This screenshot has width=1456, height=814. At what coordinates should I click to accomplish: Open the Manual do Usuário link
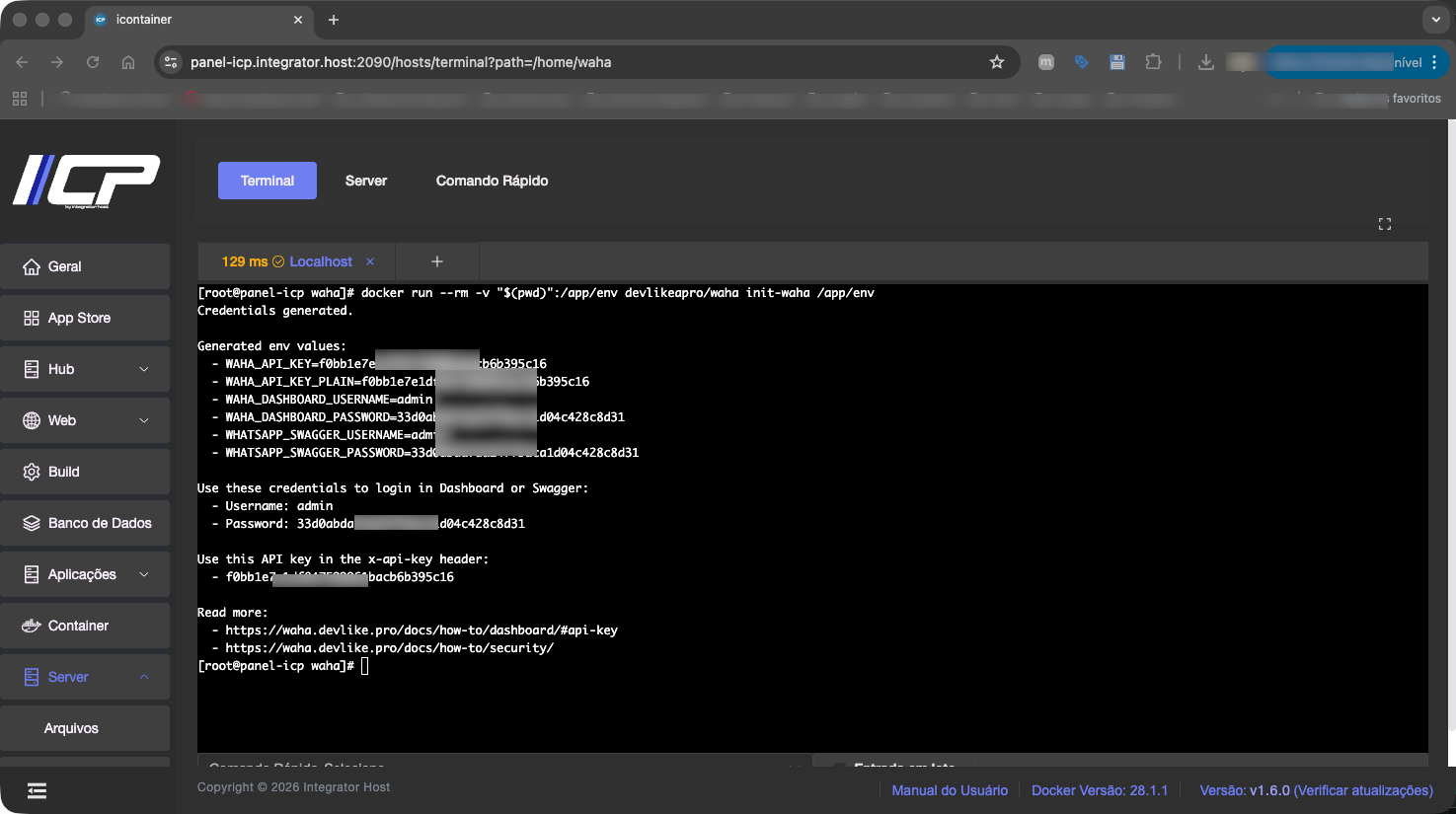click(x=950, y=790)
